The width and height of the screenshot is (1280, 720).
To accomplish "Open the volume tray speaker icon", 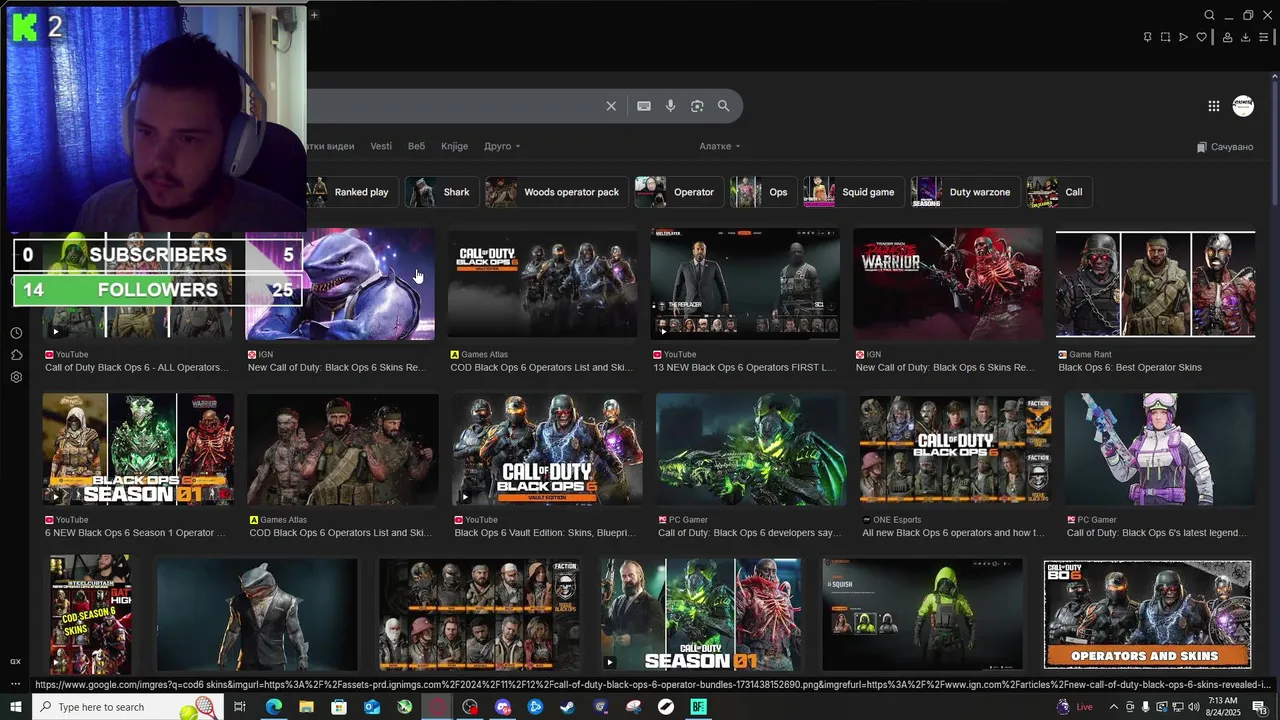I will pos(1193,707).
